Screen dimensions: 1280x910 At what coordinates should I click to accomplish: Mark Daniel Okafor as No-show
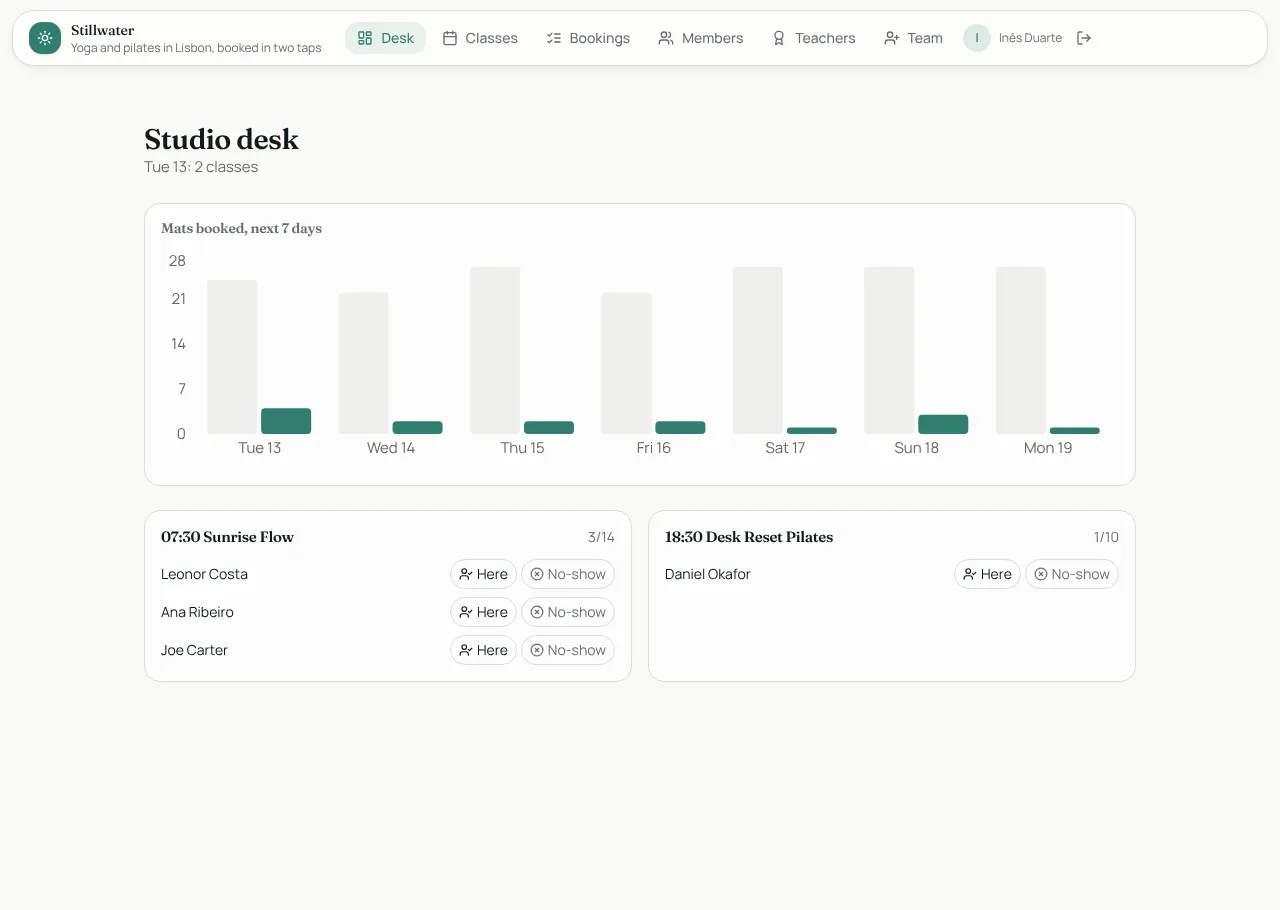[x=1072, y=574]
